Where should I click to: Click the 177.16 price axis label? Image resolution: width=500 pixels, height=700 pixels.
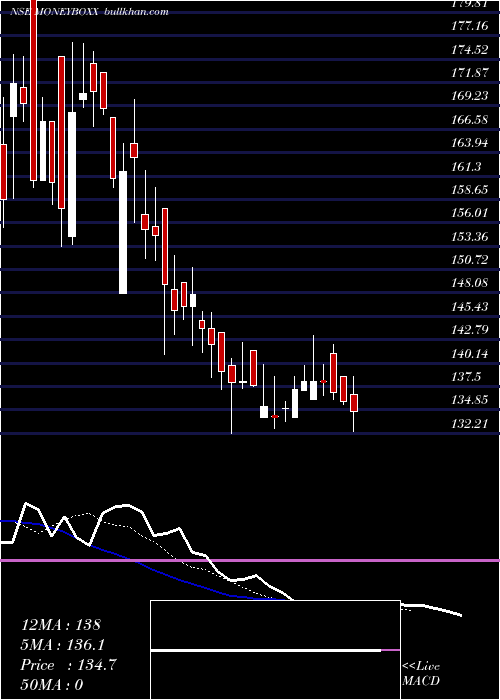pos(470,26)
